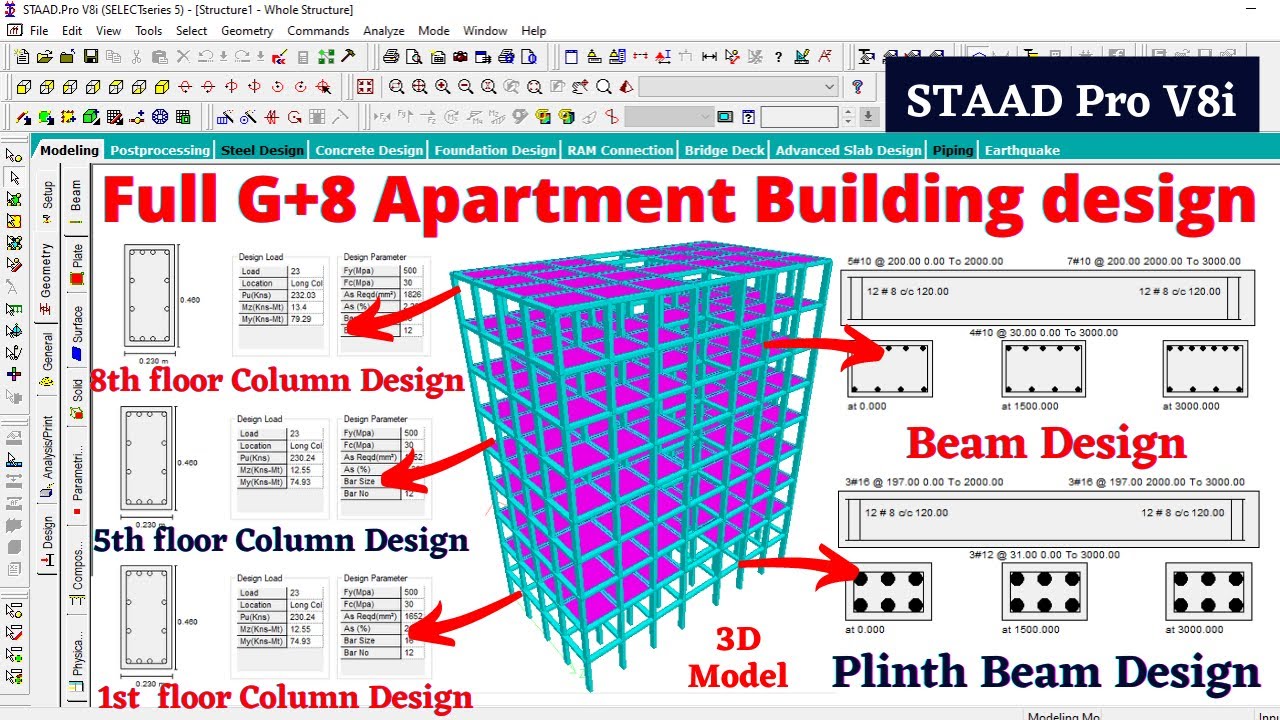Open Print Preview from the toolbar
The height and width of the screenshot is (720, 1280).
414,57
